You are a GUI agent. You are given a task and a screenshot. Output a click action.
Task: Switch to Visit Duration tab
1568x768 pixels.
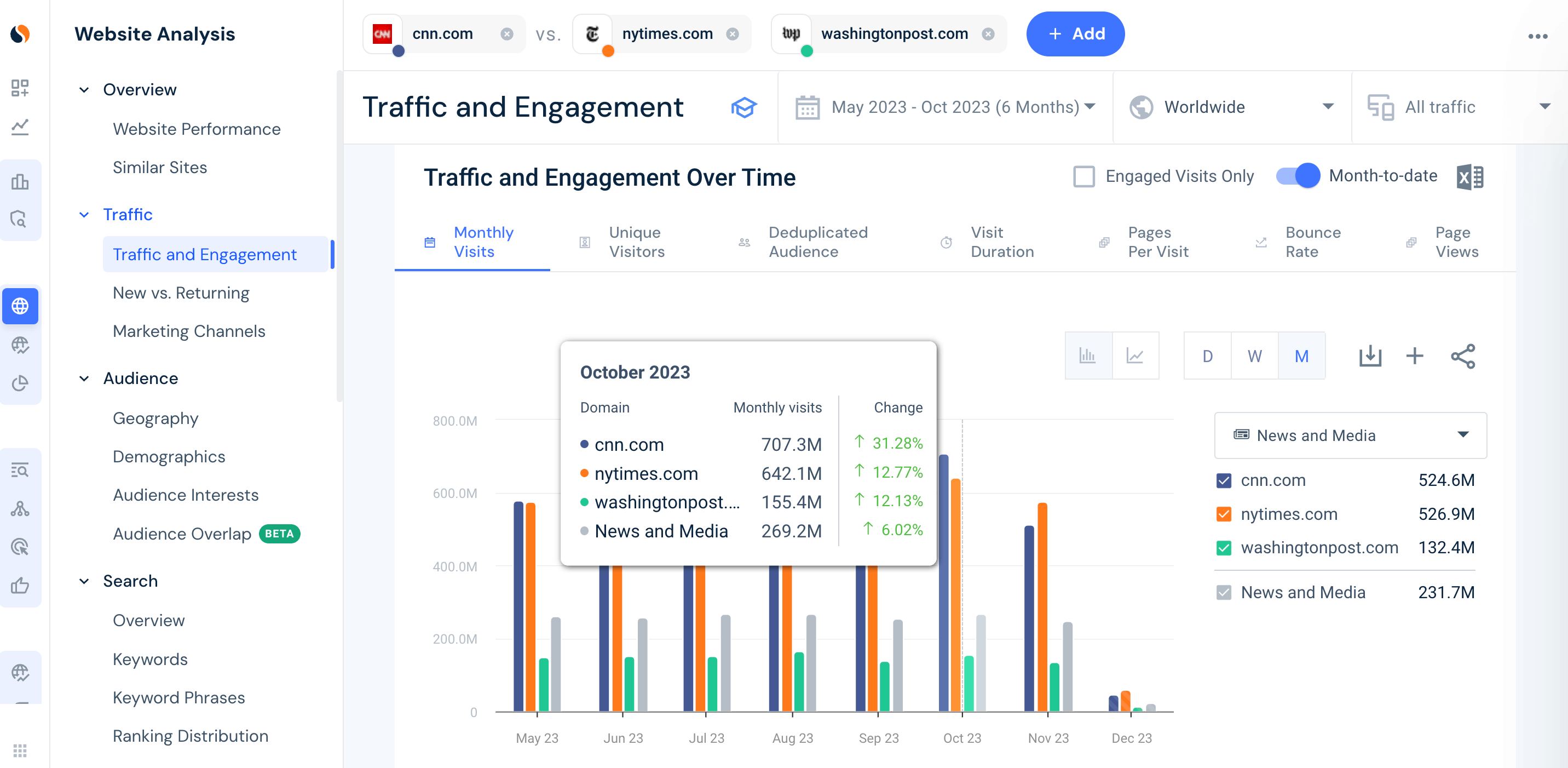point(987,243)
